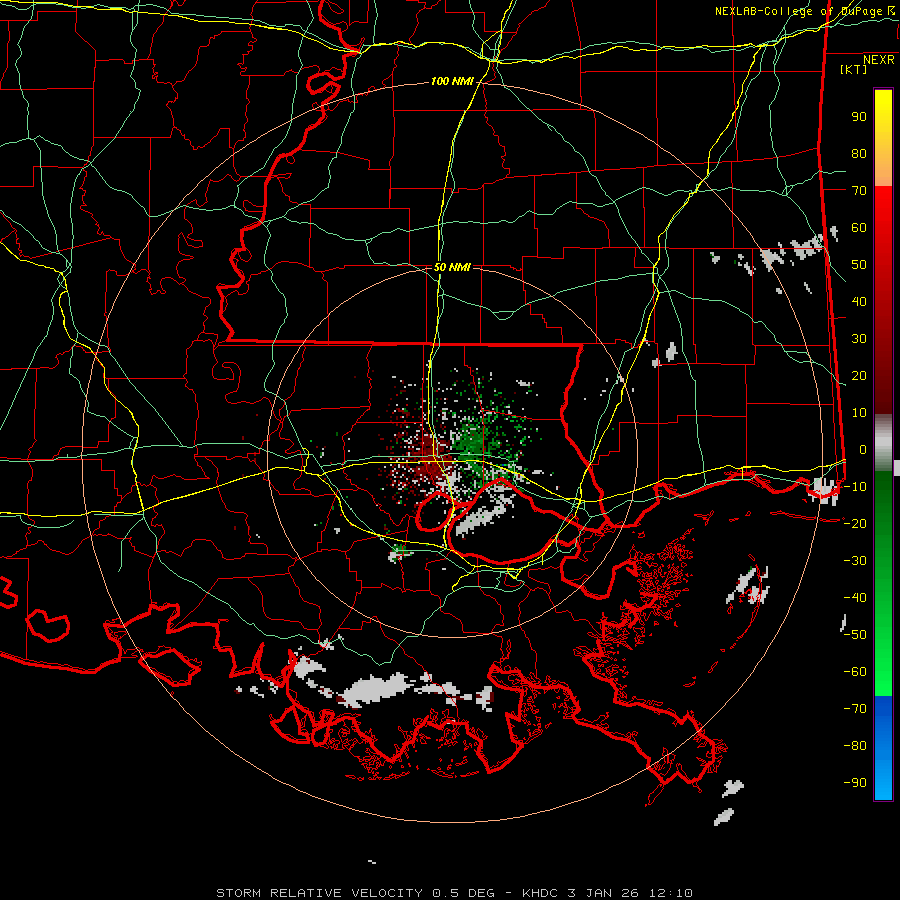Select the positive 90 knot scale label
The width and height of the screenshot is (900, 900).
[x=859, y=117]
